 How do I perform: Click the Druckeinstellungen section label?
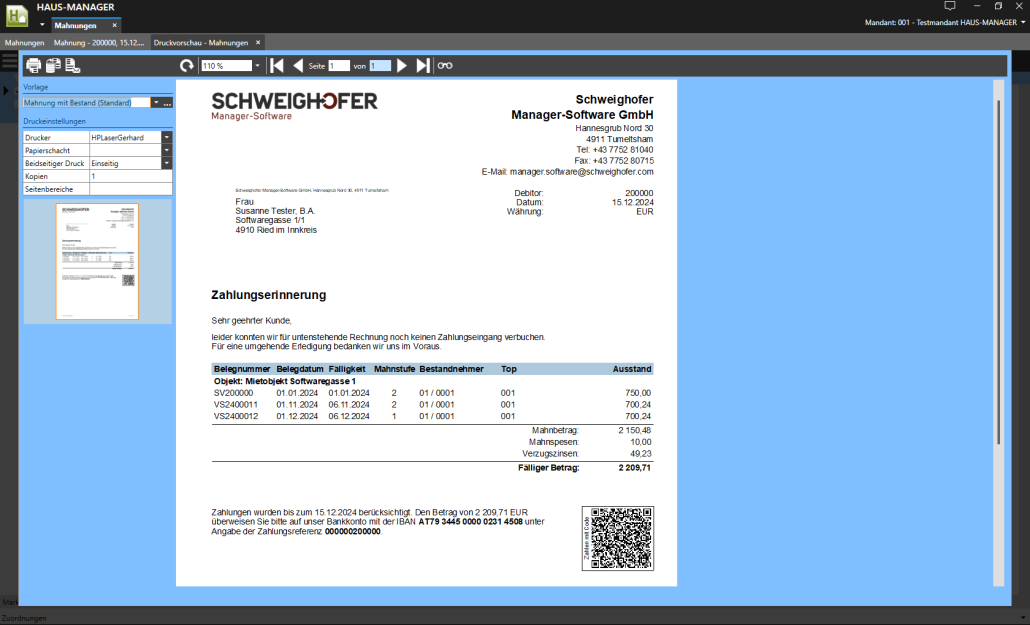[55, 122]
